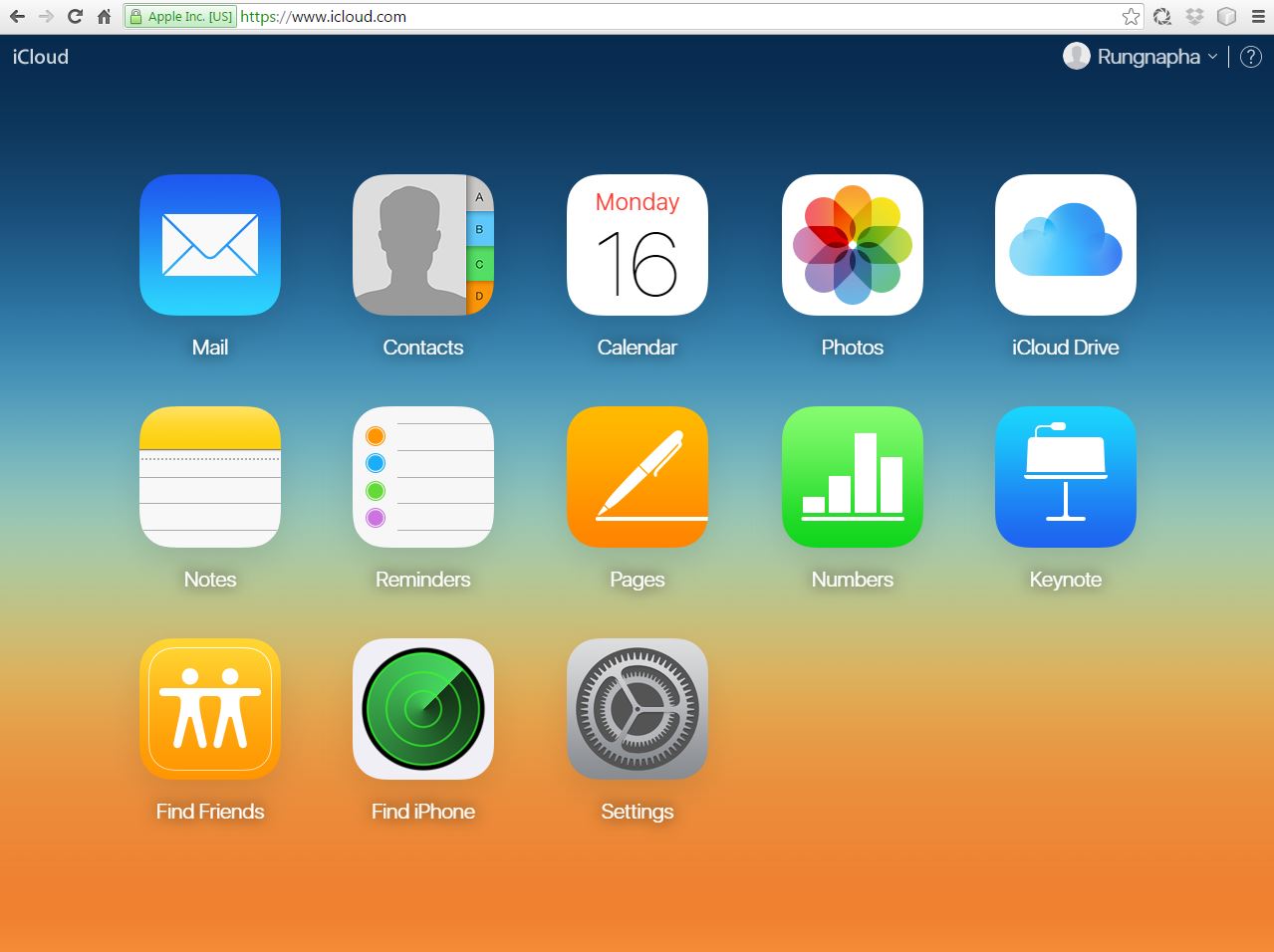Launch the Keynote presentation app icon
Screen dimensions: 1274x952
(1065, 477)
